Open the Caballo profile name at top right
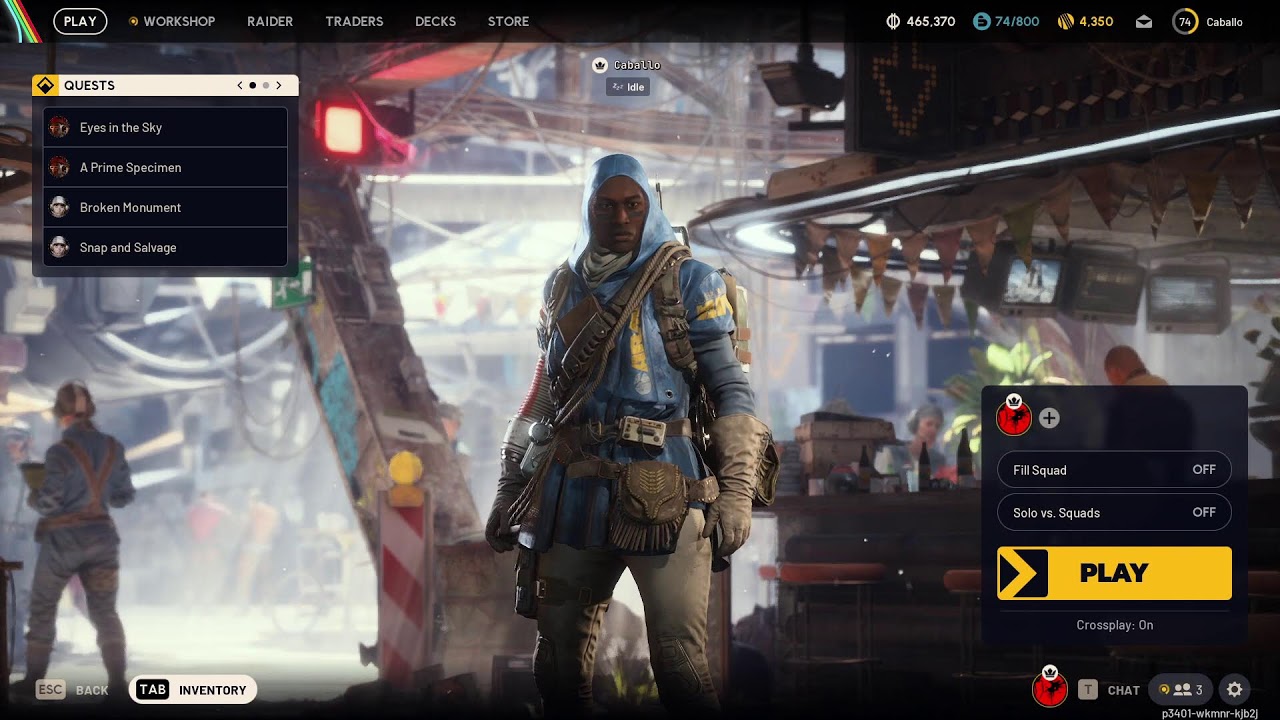The image size is (1280, 720). (x=1224, y=22)
